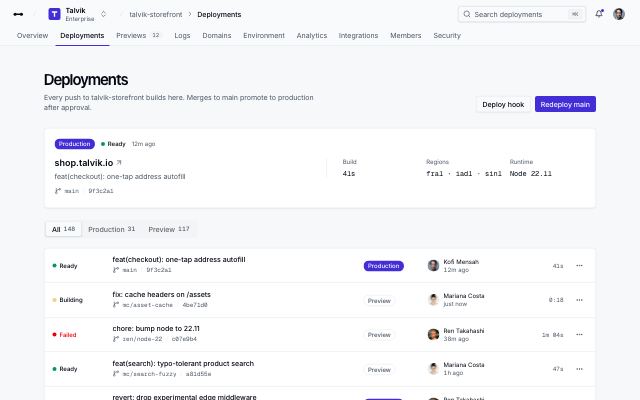This screenshot has height=400, width=640.
Task: Click the Building status indicator
Action: [x=67, y=300]
